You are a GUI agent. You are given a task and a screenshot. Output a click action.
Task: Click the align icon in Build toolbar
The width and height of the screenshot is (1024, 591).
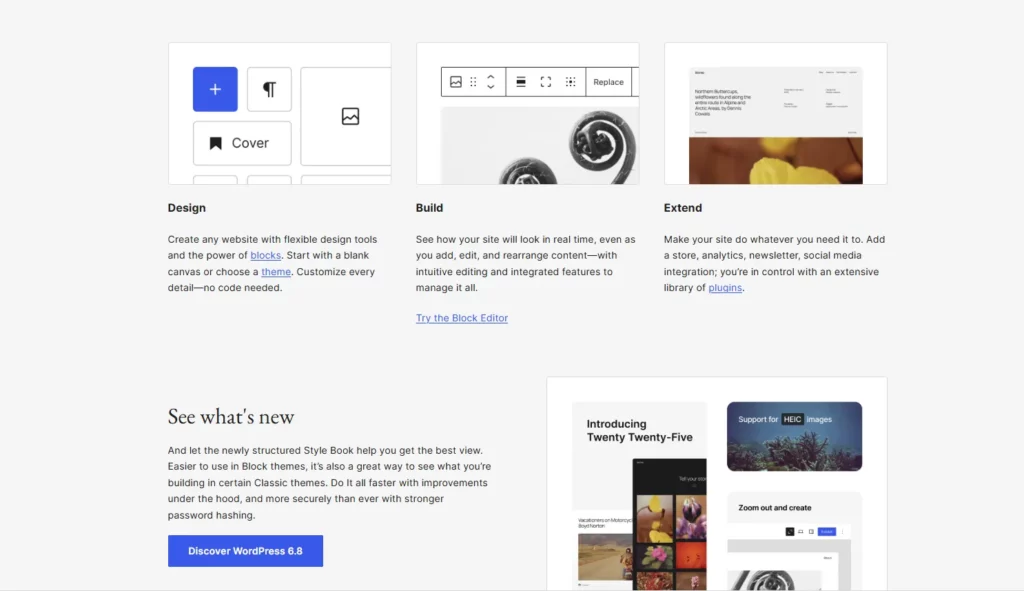pos(521,82)
